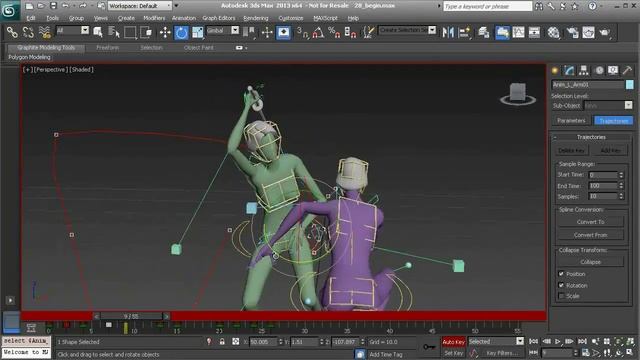Viewport: 640px width, 360px height.
Task: Toggle the Graphite Modeling Tools ribbon icon
Action: pyautogui.click(x=502, y=32)
